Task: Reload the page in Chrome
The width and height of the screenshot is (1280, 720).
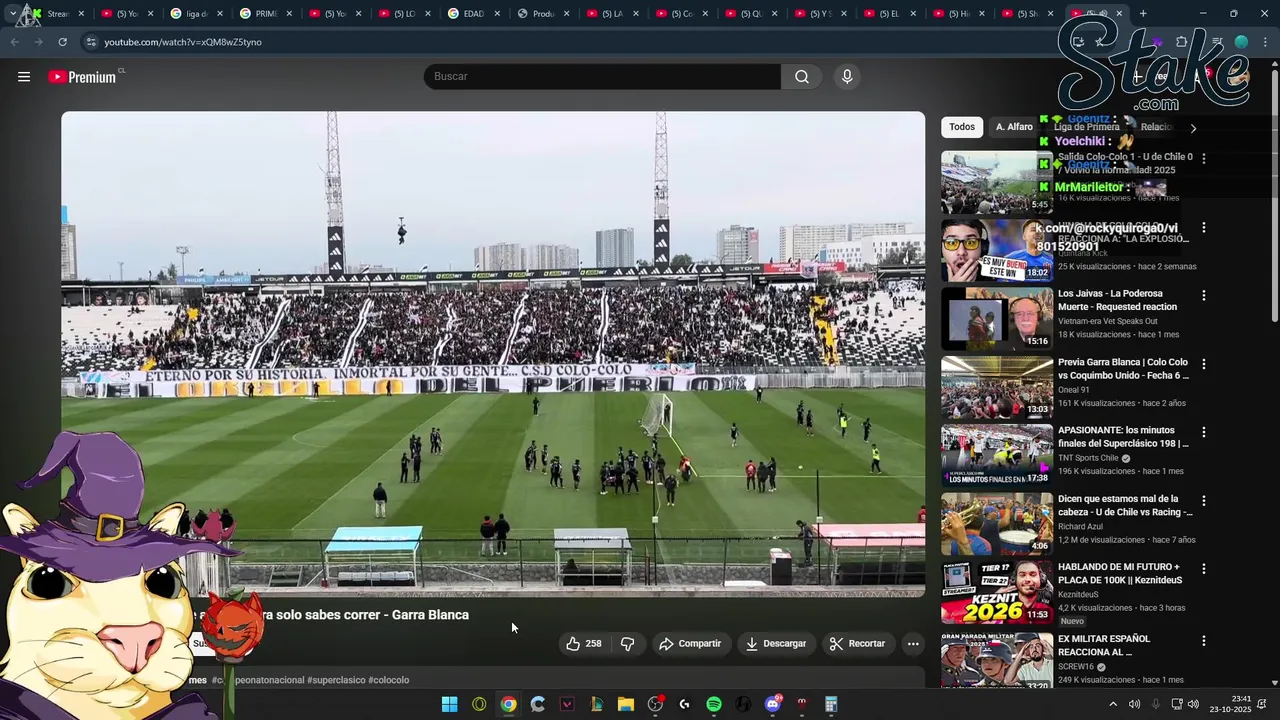Action: [62, 42]
